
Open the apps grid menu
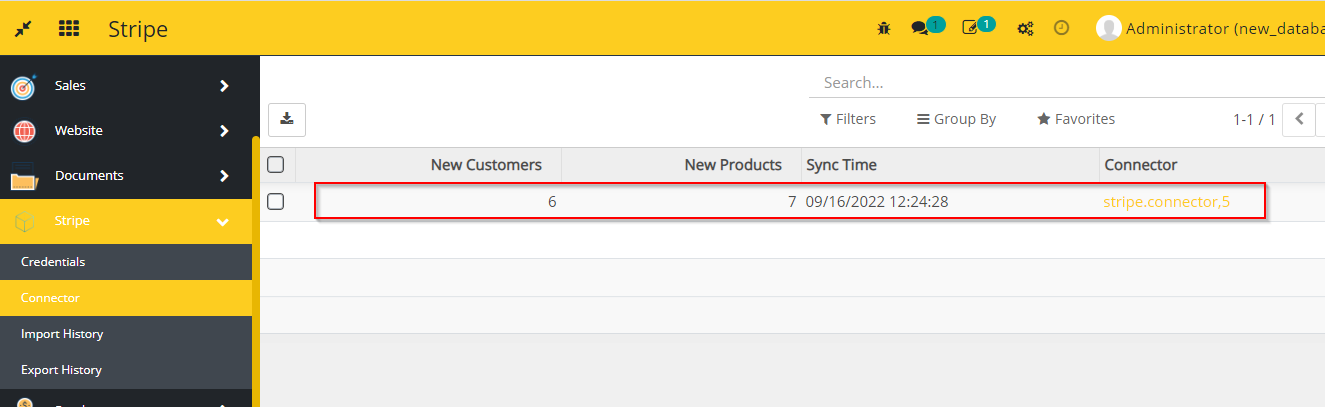[69, 29]
